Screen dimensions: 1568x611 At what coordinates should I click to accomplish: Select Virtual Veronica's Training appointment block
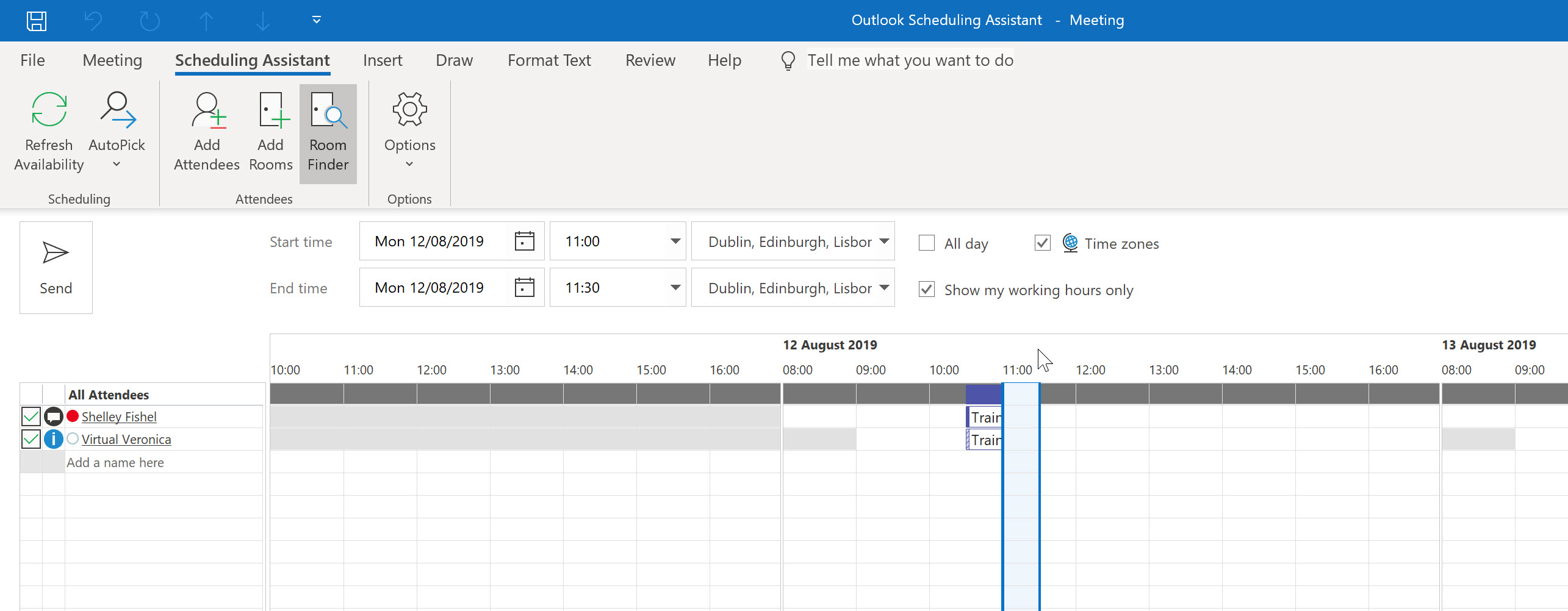[x=984, y=440]
